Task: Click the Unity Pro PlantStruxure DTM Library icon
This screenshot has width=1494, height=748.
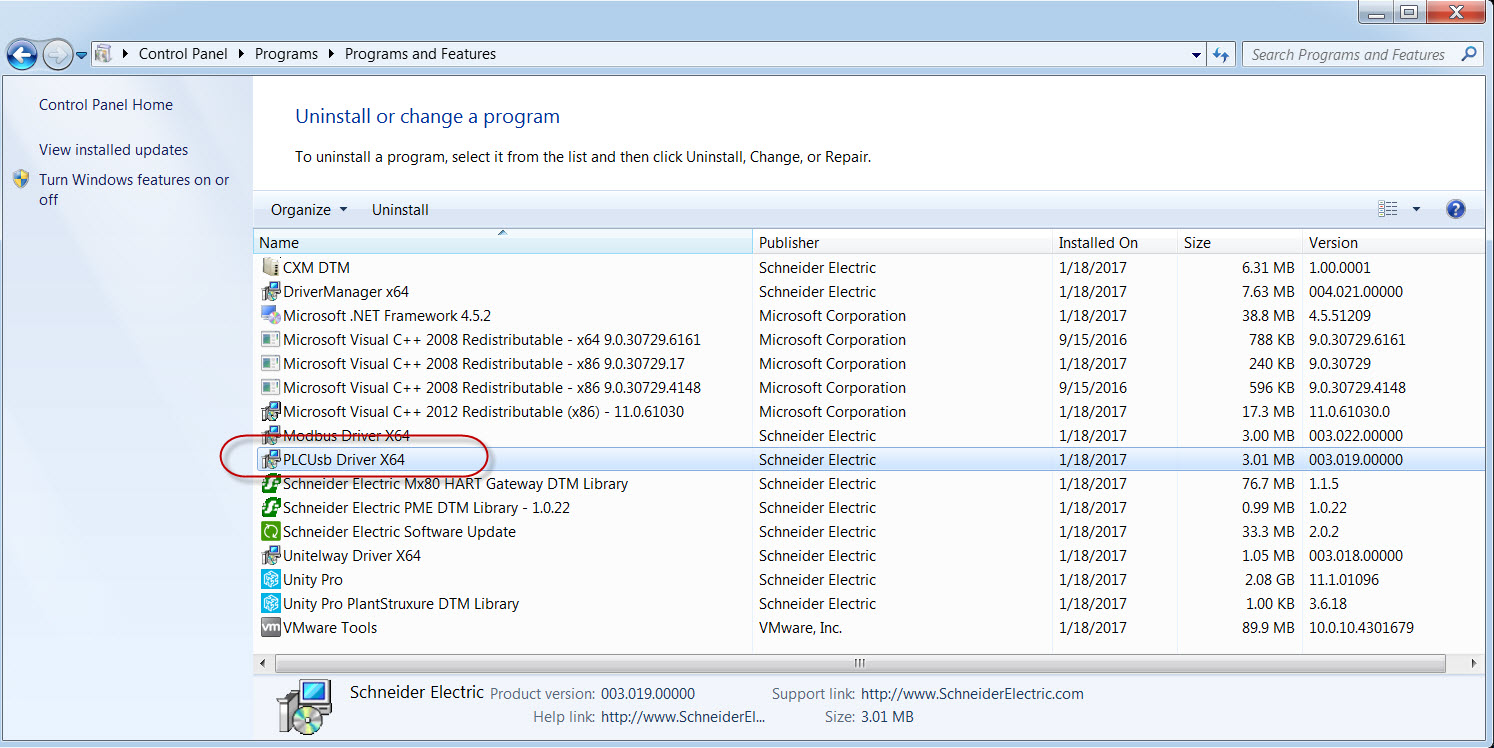Action: 270,603
